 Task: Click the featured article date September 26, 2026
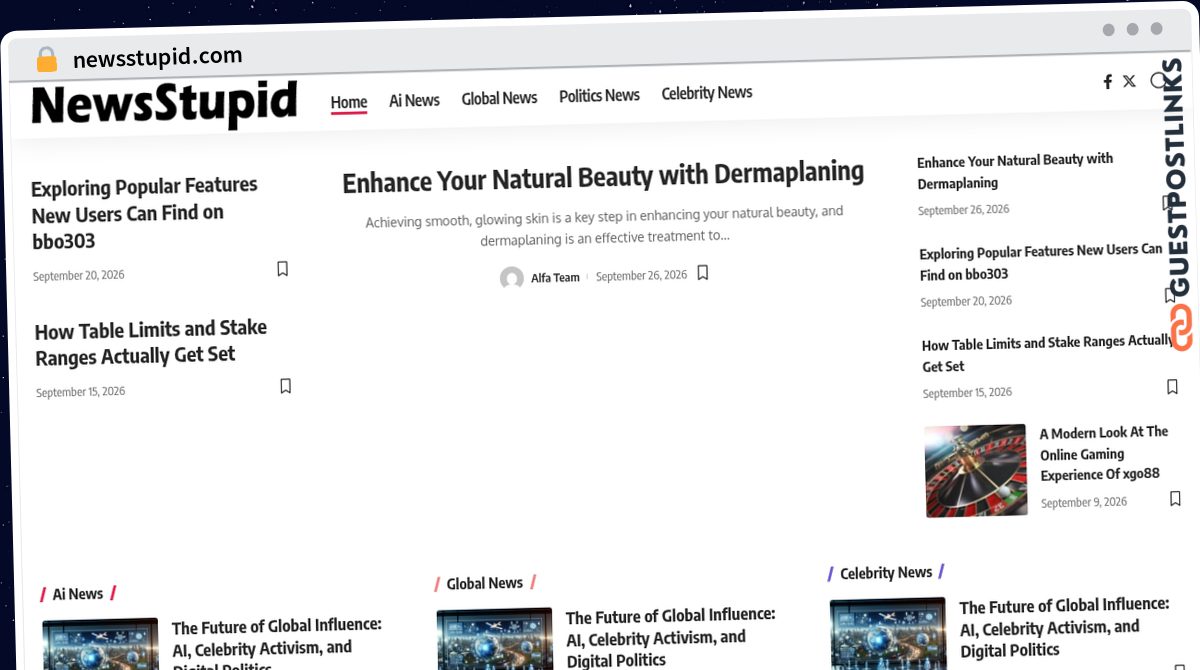(641, 276)
